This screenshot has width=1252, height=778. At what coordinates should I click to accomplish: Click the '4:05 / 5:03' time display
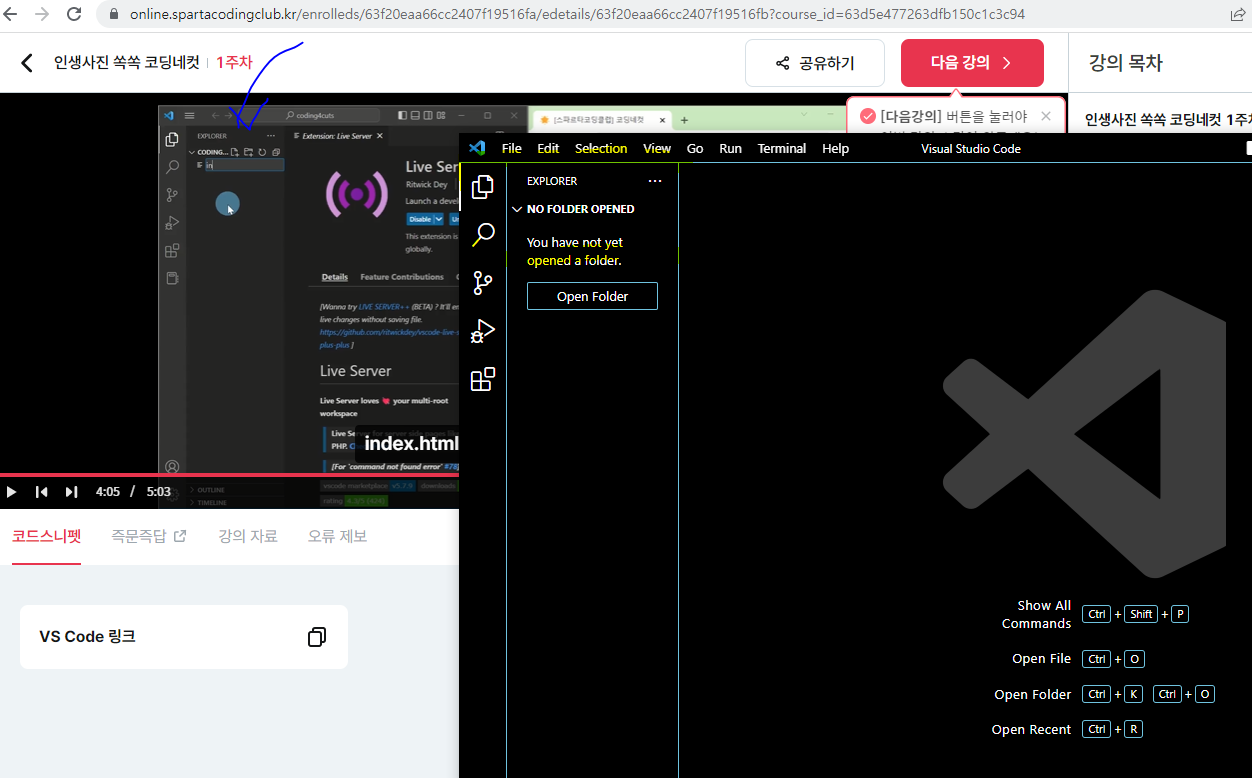(133, 492)
